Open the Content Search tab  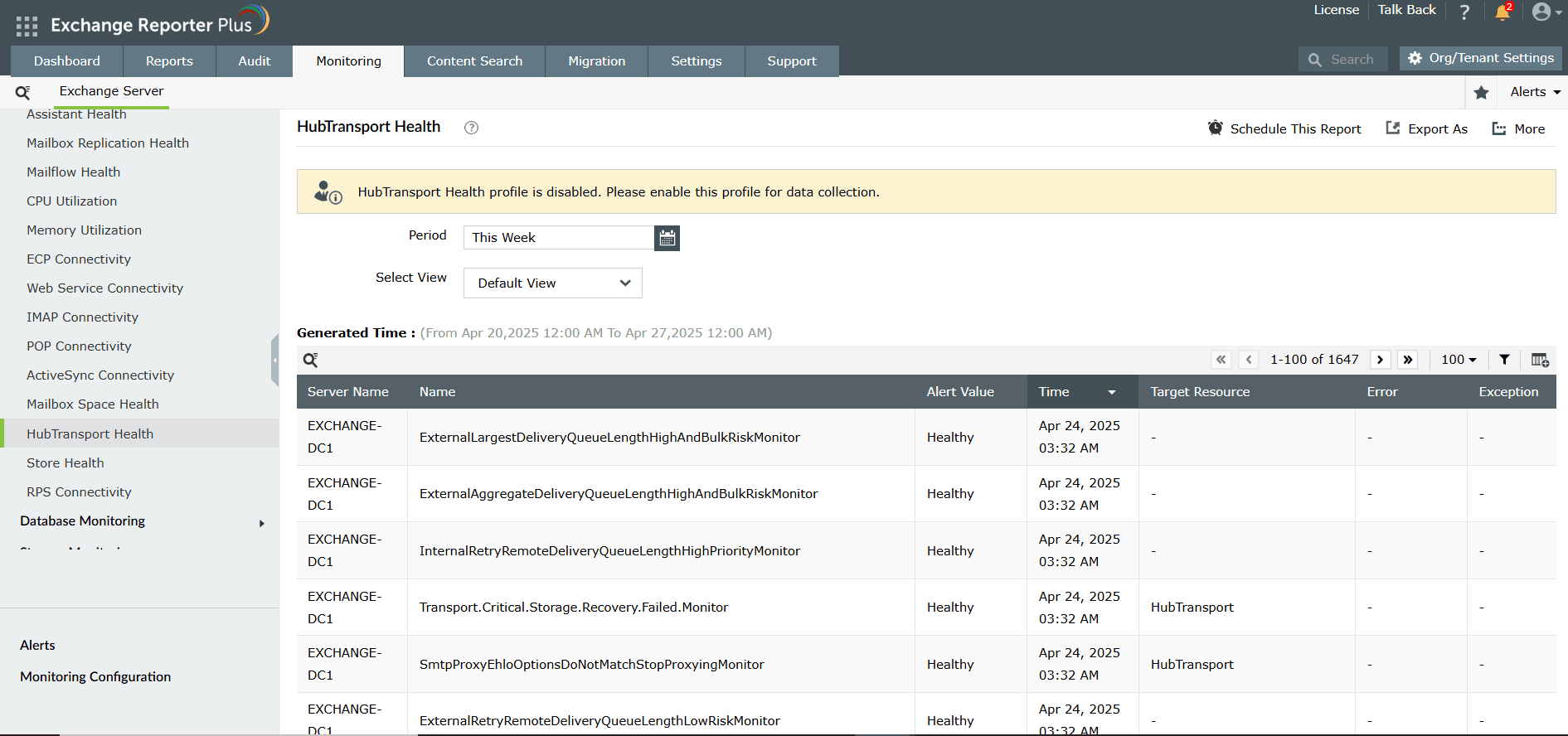(474, 61)
